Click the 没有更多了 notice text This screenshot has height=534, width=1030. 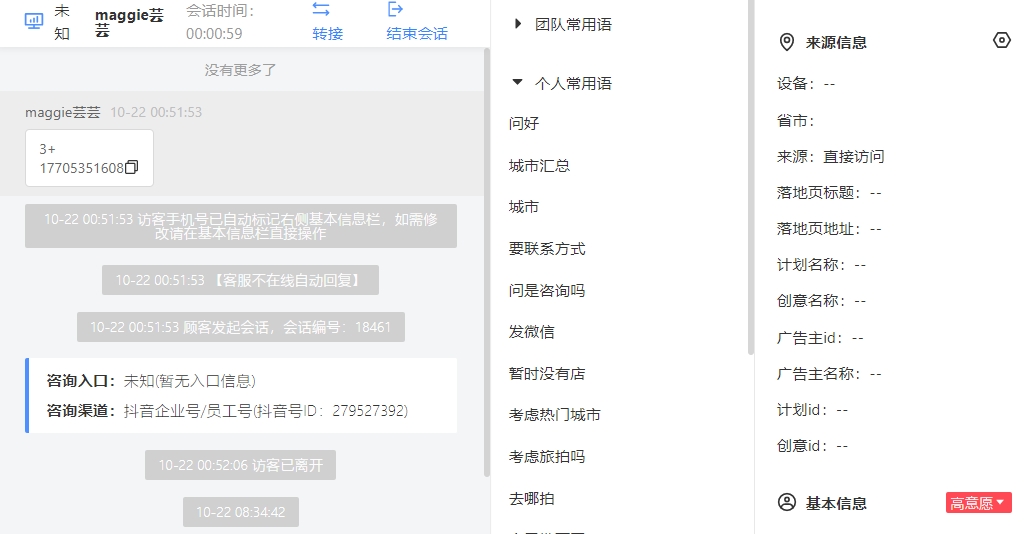[x=240, y=70]
